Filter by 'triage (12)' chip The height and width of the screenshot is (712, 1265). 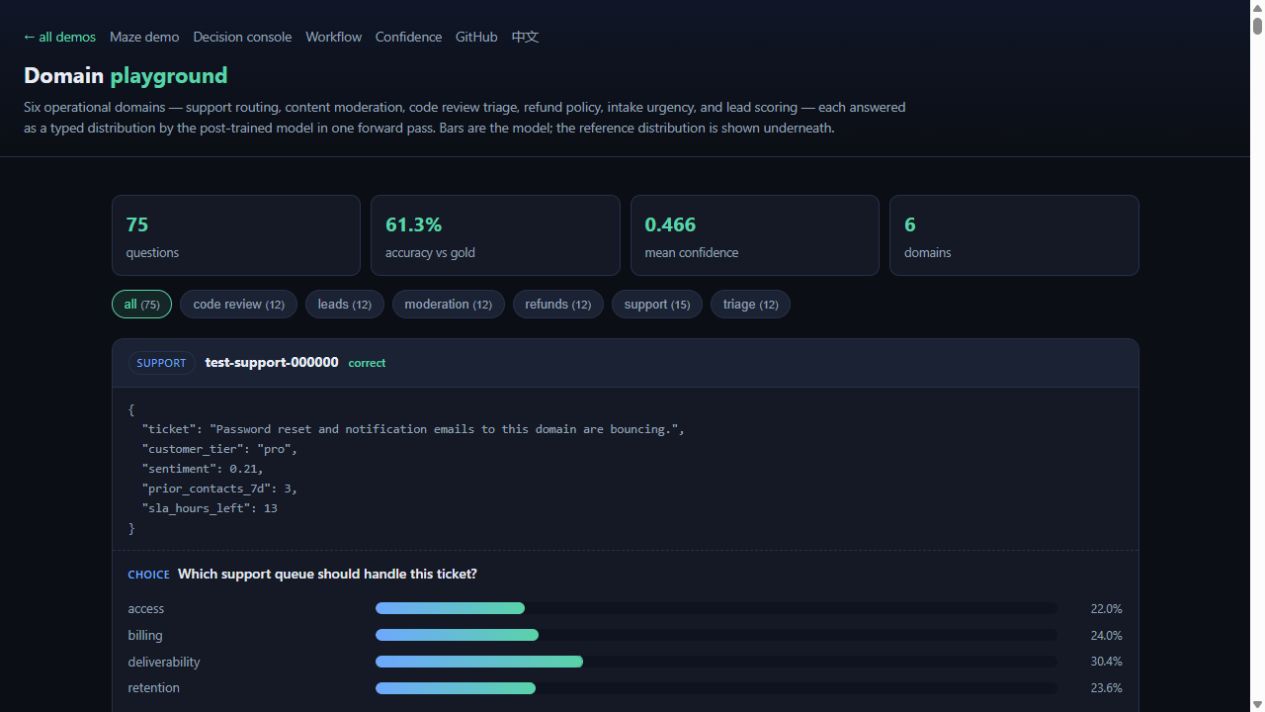click(x=750, y=304)
